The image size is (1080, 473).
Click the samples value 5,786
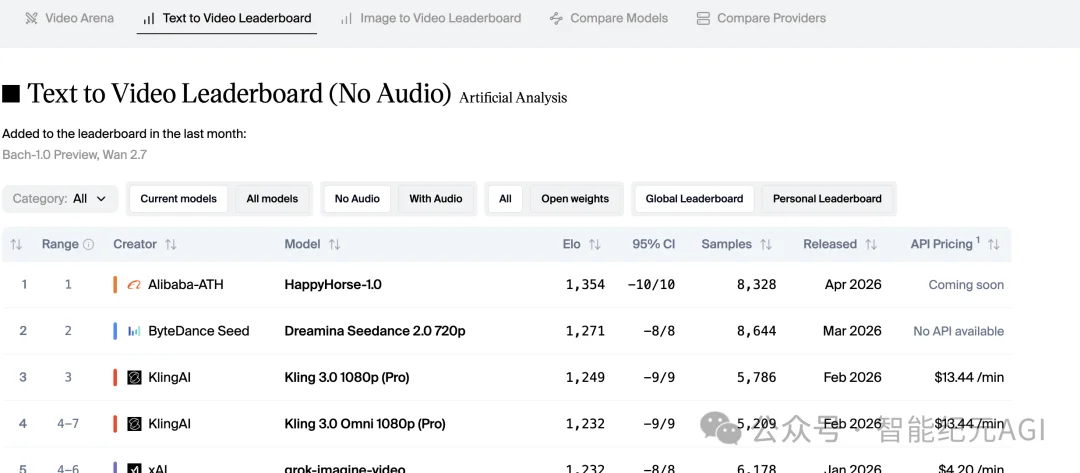point(755,377)
